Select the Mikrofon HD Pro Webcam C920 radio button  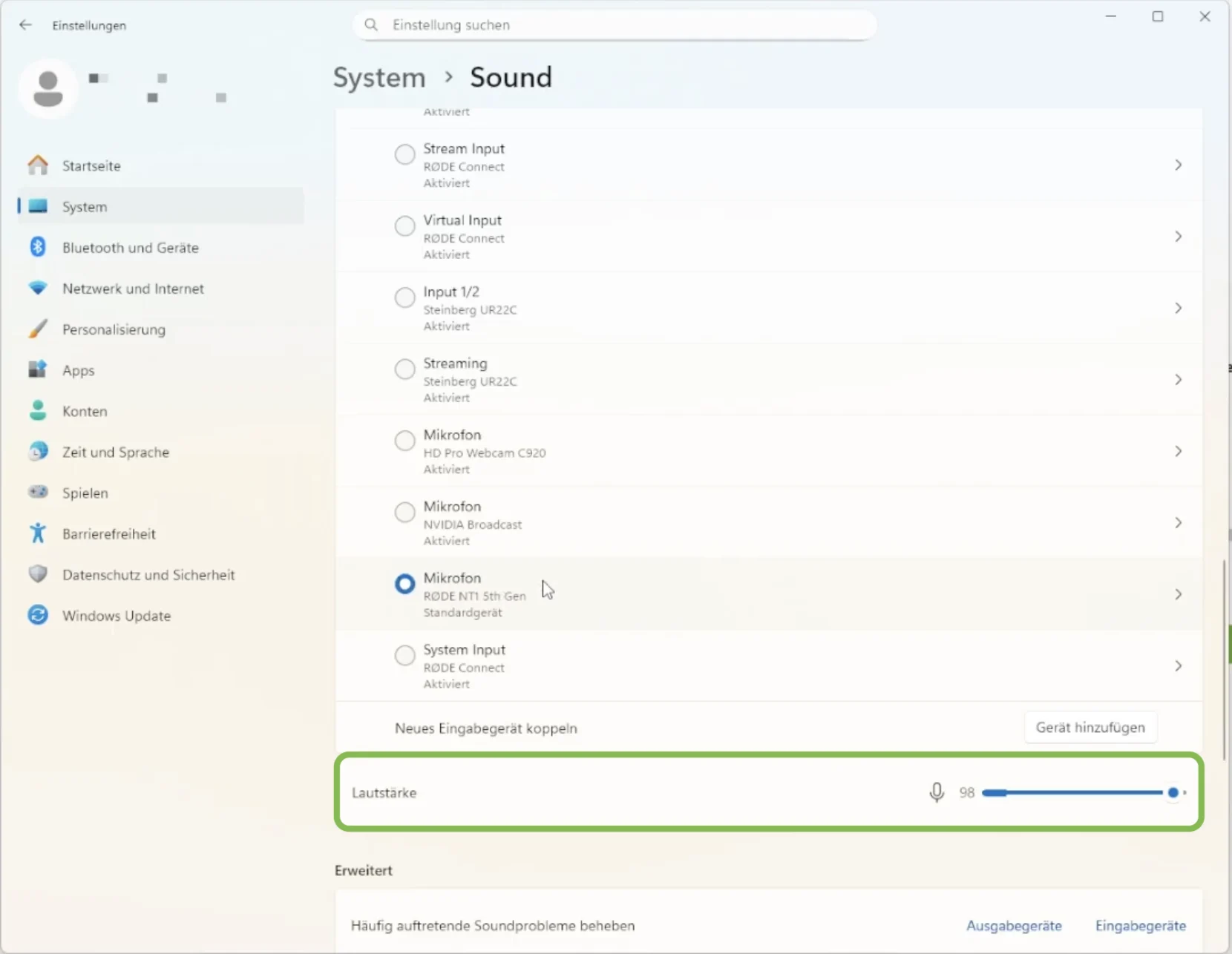click(x=404, y=441)
